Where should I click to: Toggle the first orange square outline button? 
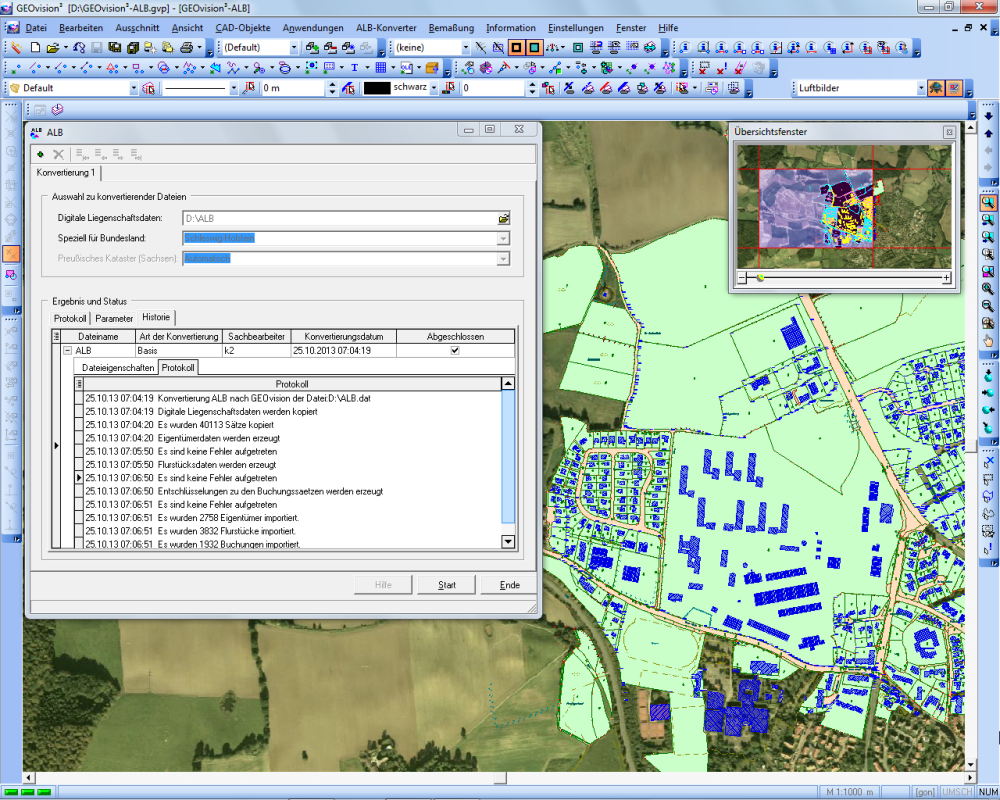pos(517,47)
